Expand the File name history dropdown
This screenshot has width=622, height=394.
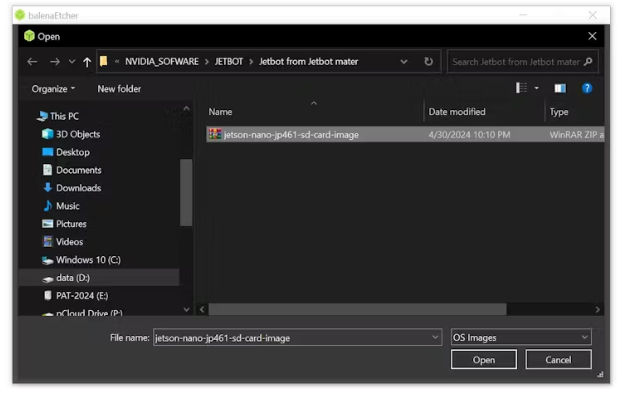coord(435,337)
